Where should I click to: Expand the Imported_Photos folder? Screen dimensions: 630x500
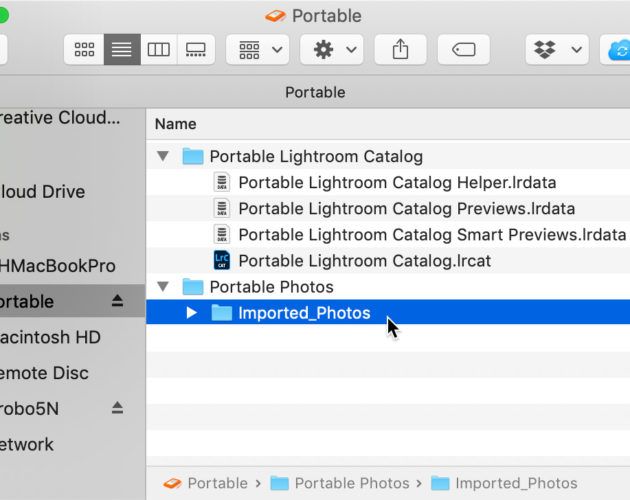point(192,313)
